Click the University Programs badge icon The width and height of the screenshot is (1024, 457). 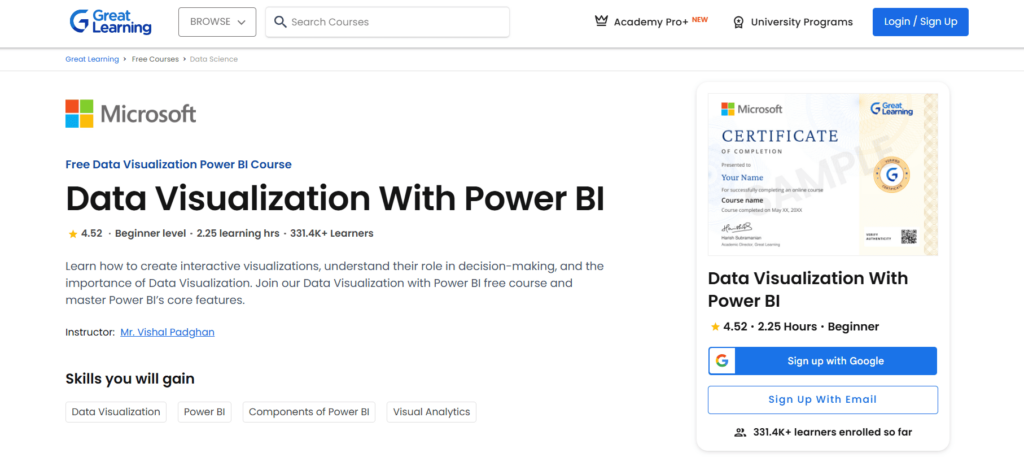point(738,22)
